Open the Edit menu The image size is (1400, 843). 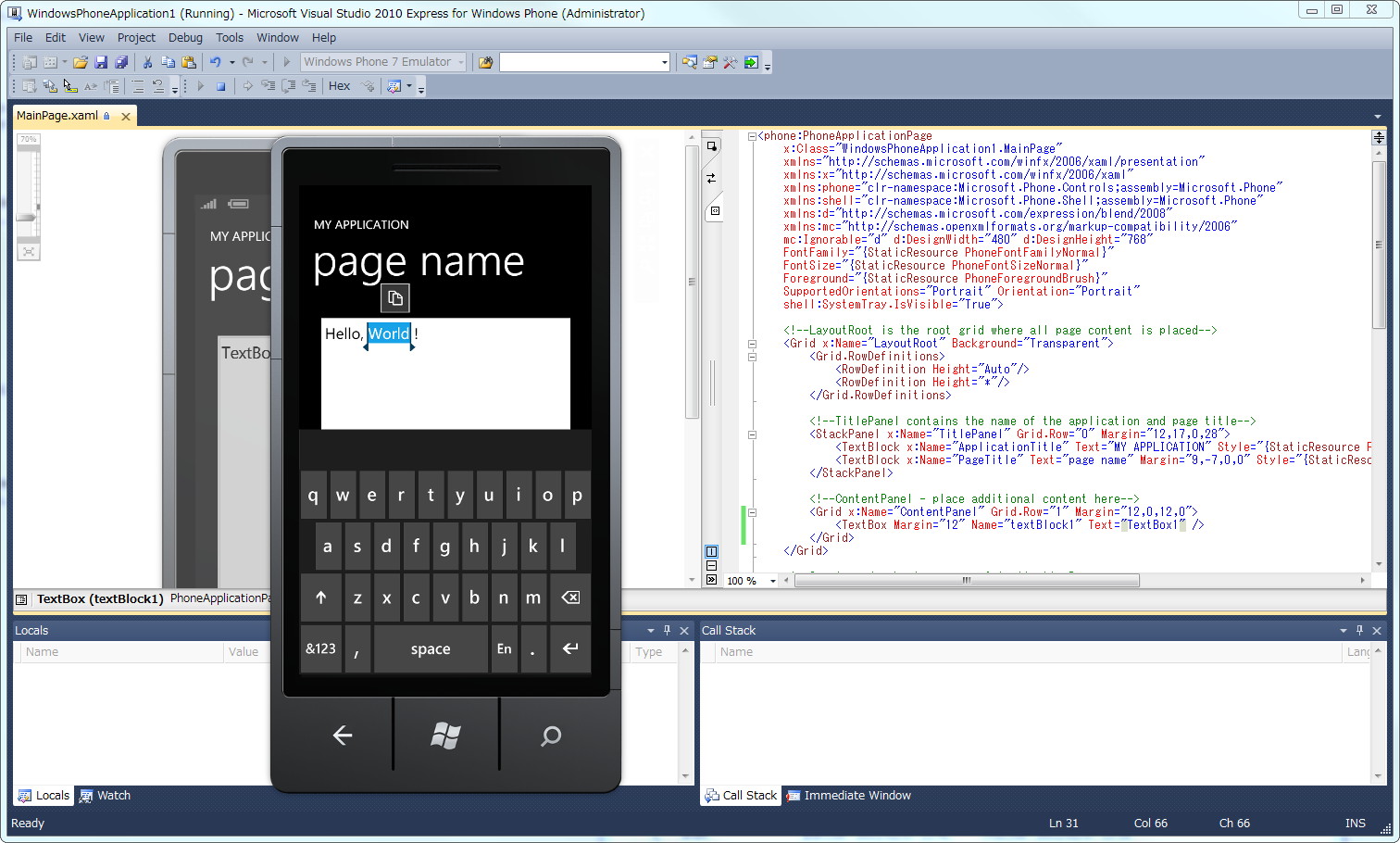click(x=56, y=38)
